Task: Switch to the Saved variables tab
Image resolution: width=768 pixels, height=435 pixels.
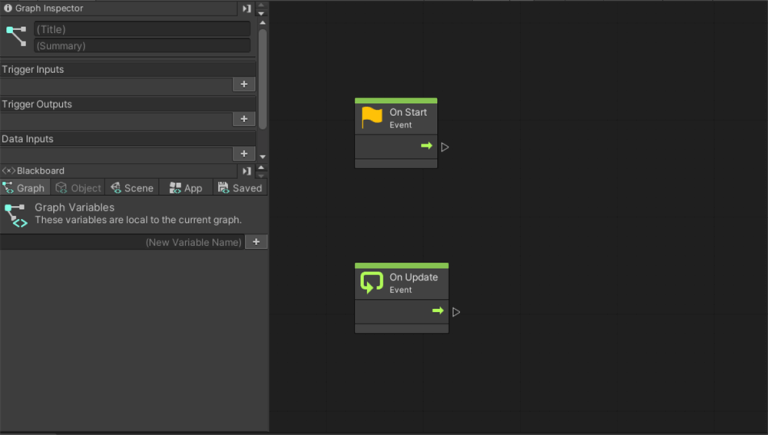Action: 240,188
